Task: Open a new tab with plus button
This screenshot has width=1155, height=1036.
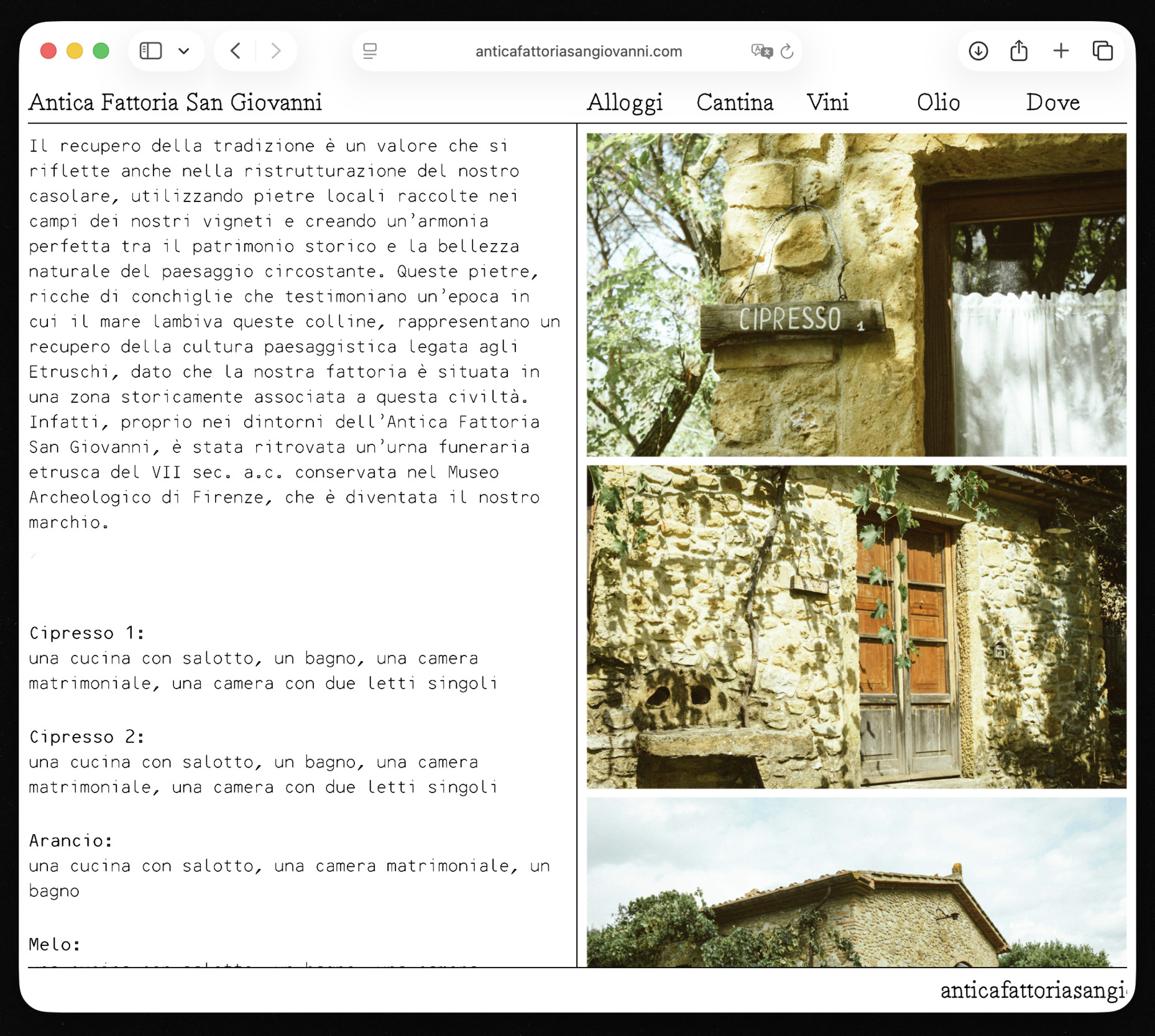Action: (1061, 51)
